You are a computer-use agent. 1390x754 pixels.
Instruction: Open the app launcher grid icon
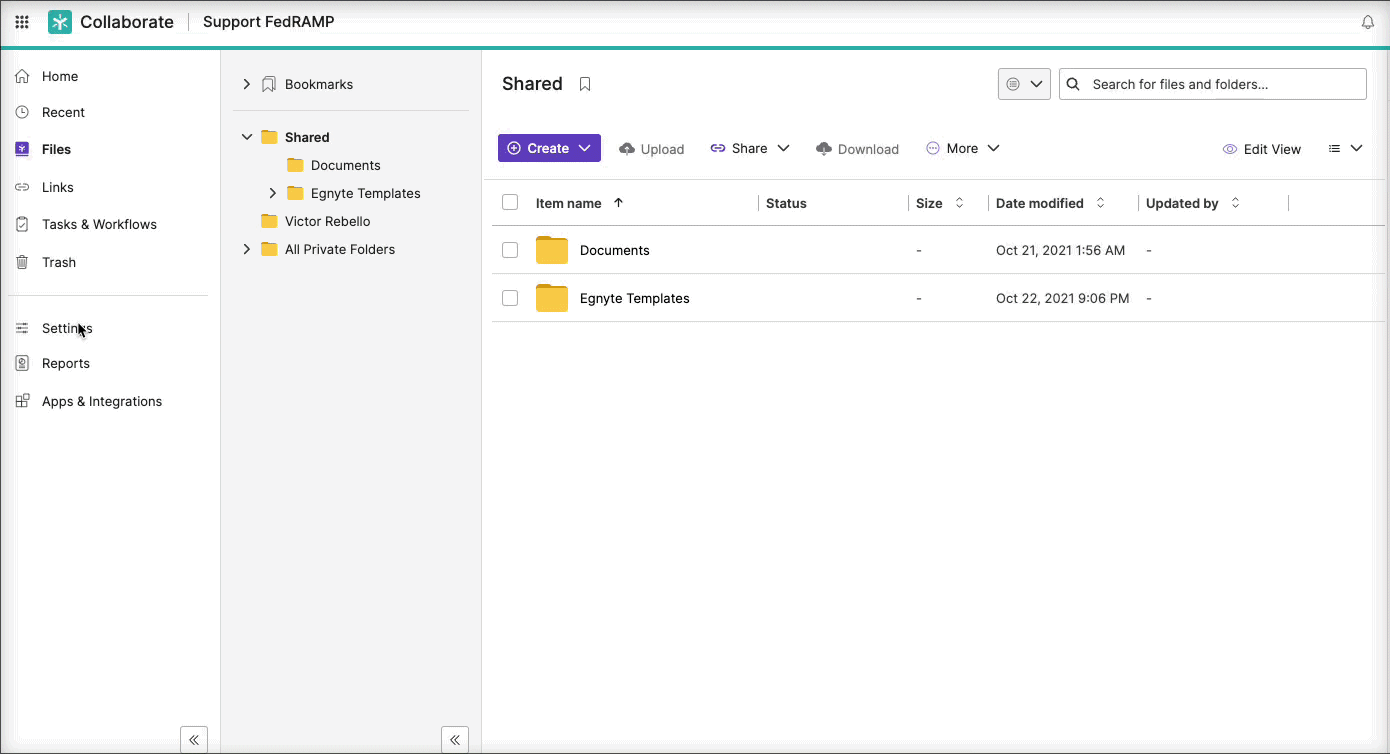click(x=22, y=22)
